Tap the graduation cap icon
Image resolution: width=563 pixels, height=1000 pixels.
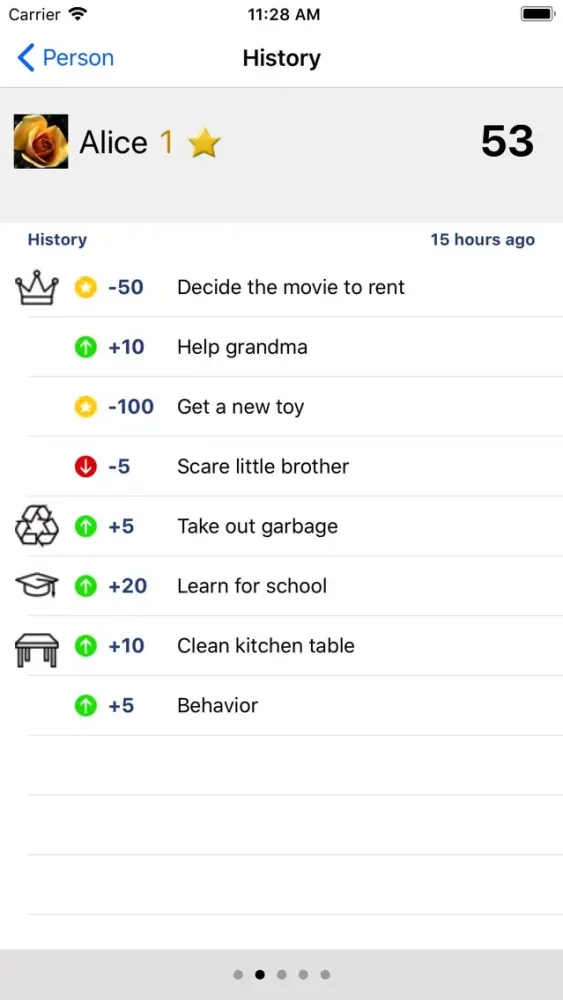click(36, 585)
